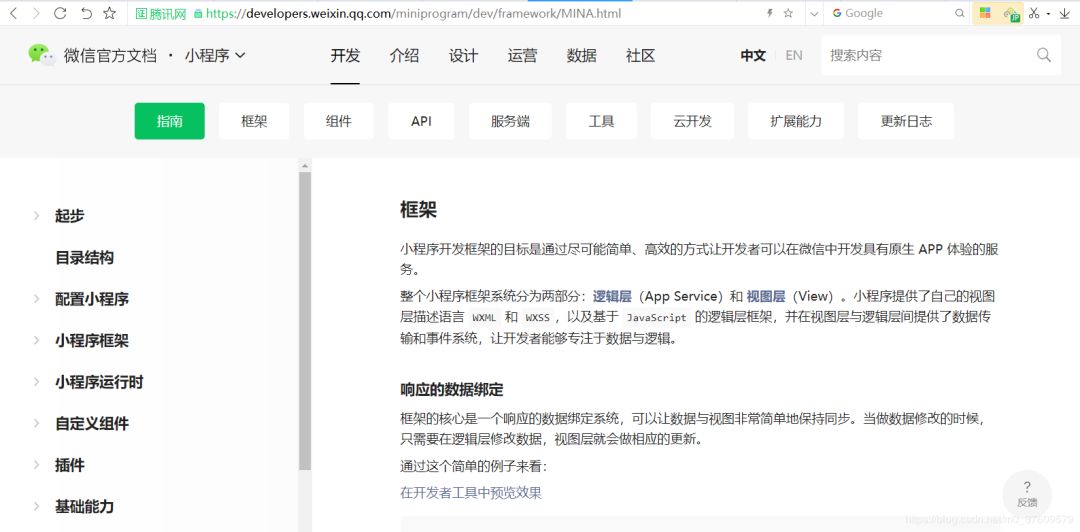This screenshot has height=532, width=1080.
Task: Select the 更新日志 sub-navigation button
Action: pyautogui.click(x=906, y=121)
